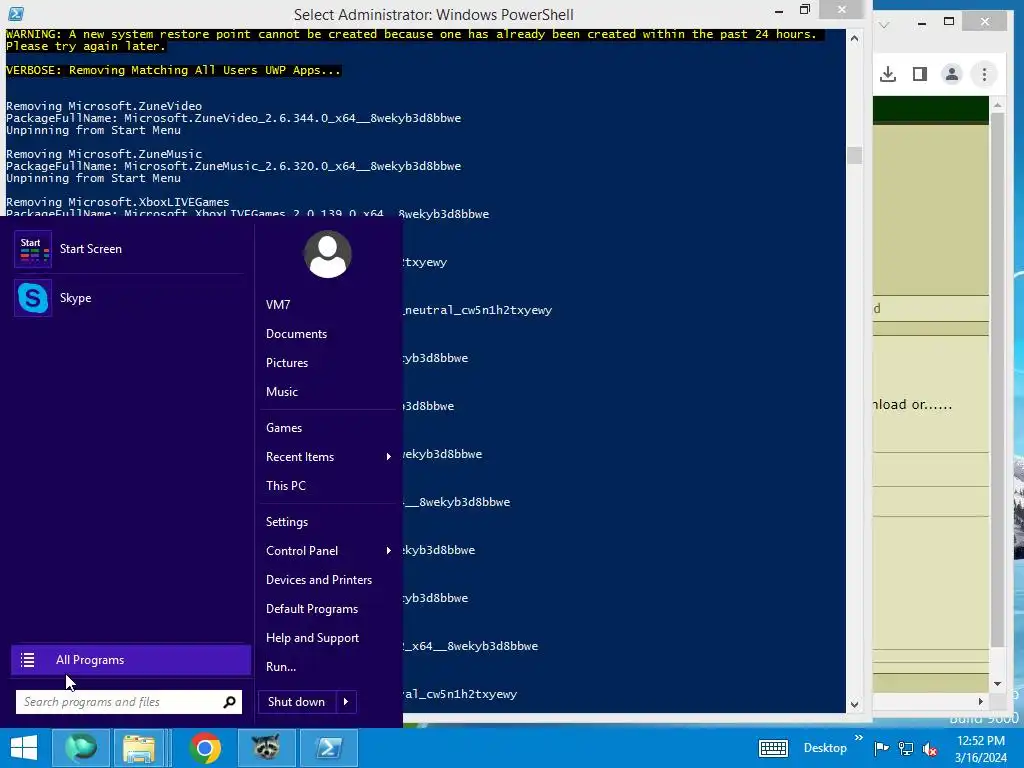Screen dimensions: 1024x768
Task: Launch Skype from the start menu
Action: click(x=33, y=298)
